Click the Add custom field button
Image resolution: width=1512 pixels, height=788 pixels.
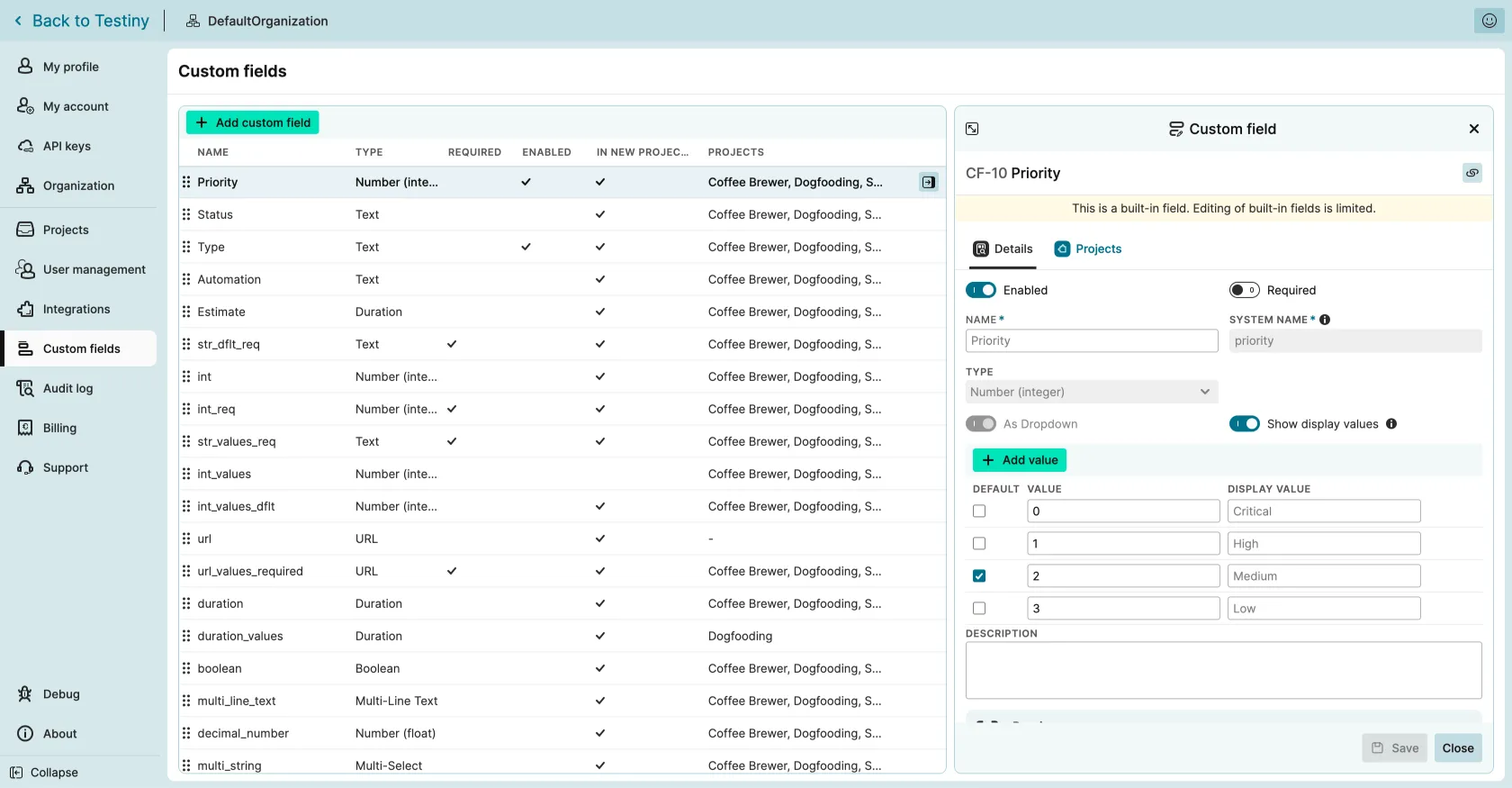[252, 122]
